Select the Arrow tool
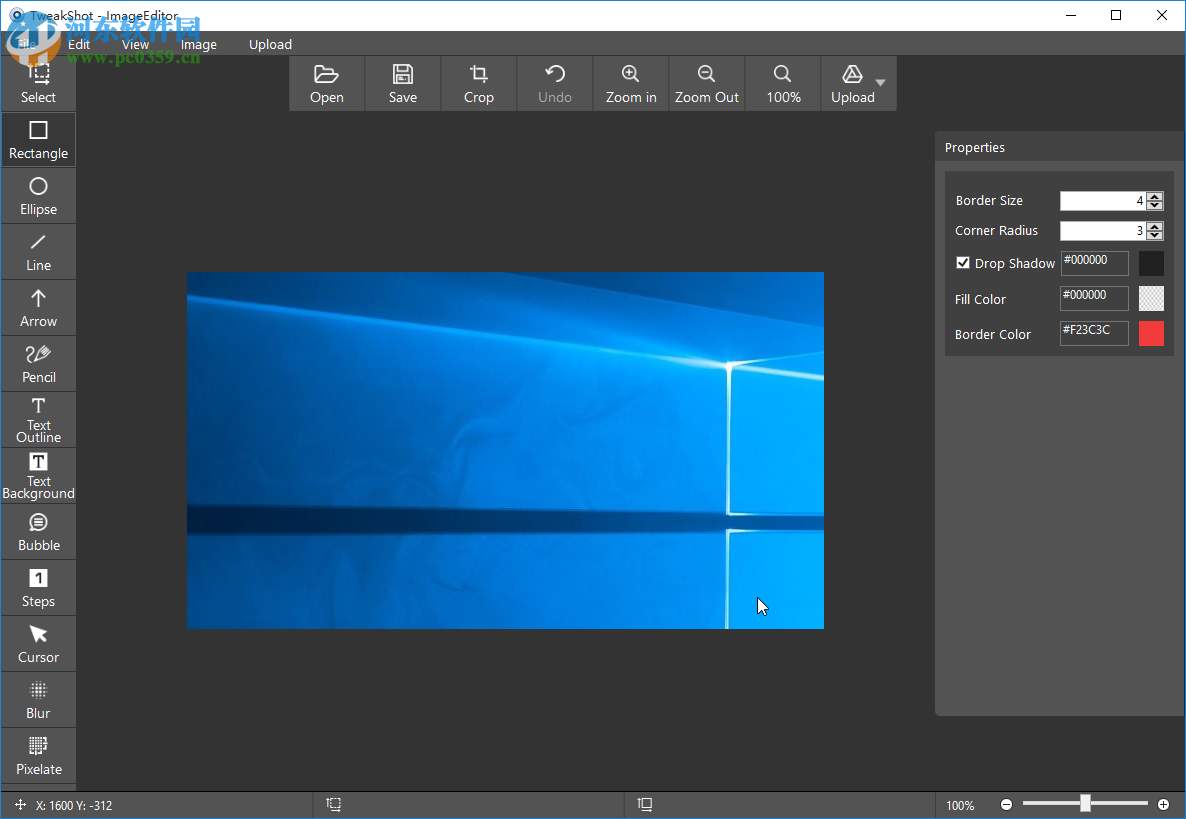Viewport: 1186px width, 819px height. 38,308
